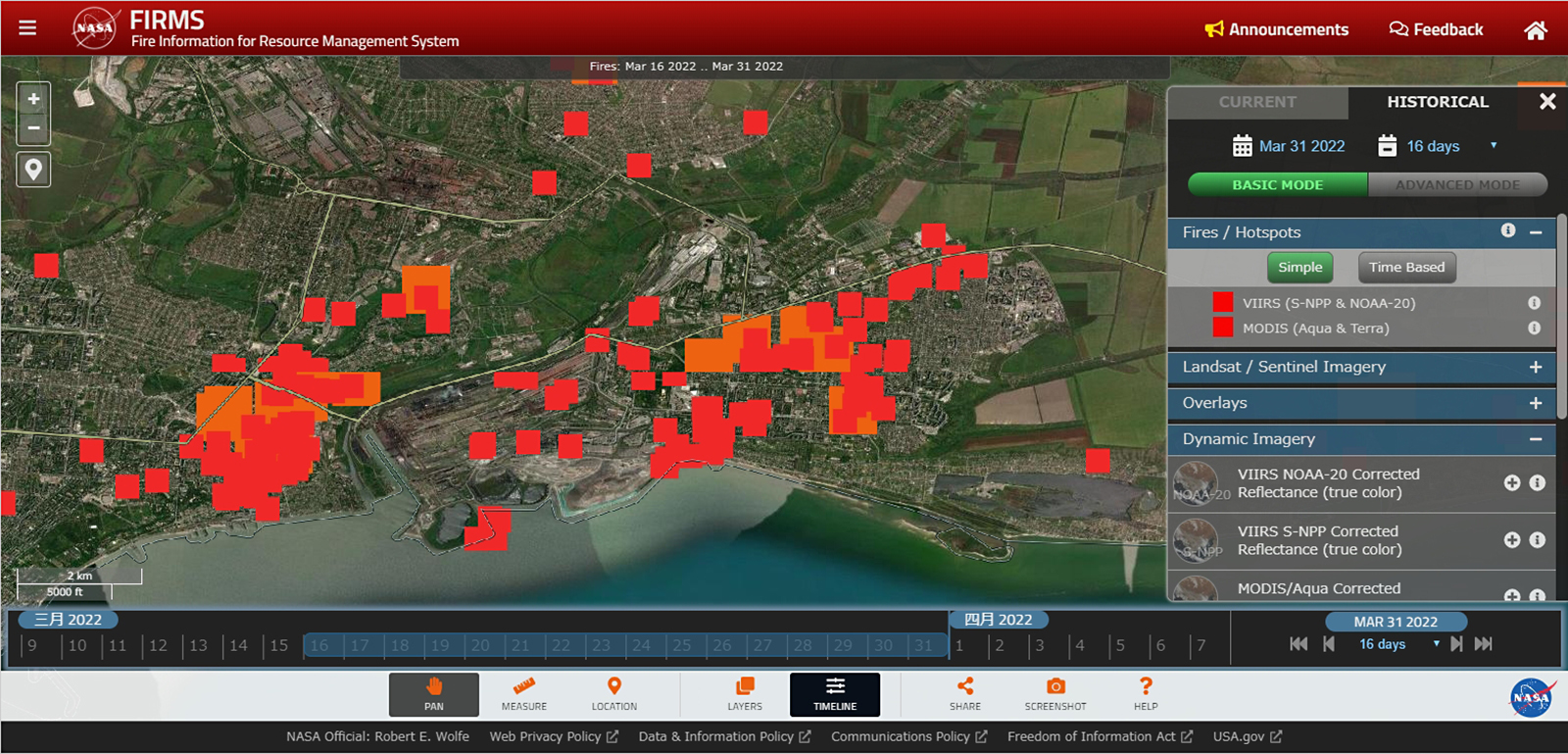Select day 10 on the timeline
The image size is (1568, 754).
(77, 645)
